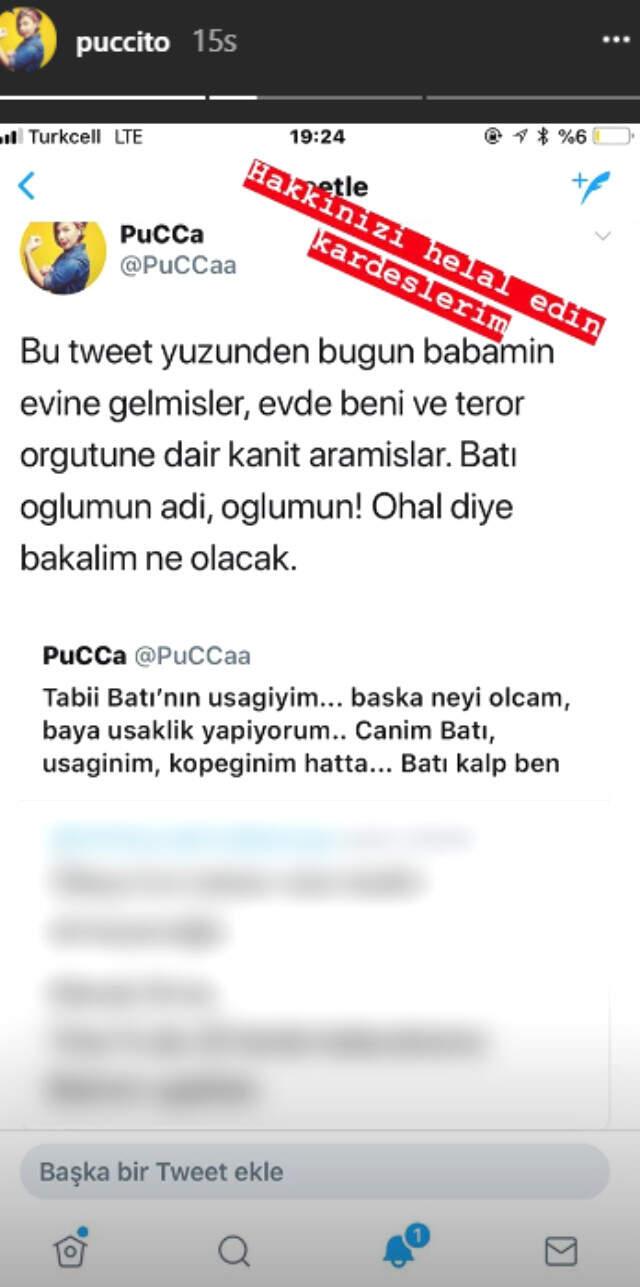Jump to the second story progress segment
The image size is (640, 1287).
pyautogui.click(x=317, y=97)
